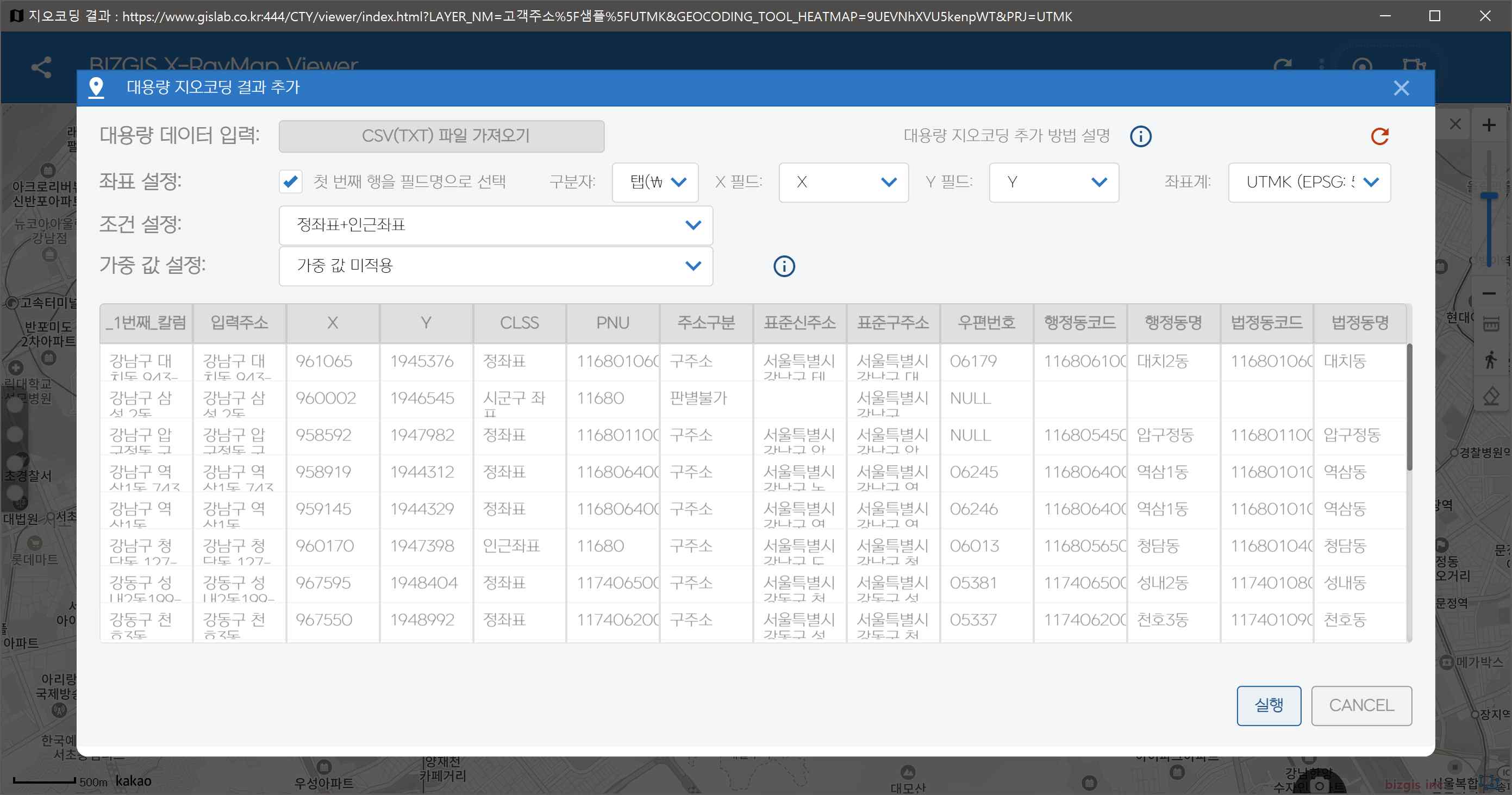Open coordinate system dropdown UTMK

pyautogui.click(x=1309, y=183)
